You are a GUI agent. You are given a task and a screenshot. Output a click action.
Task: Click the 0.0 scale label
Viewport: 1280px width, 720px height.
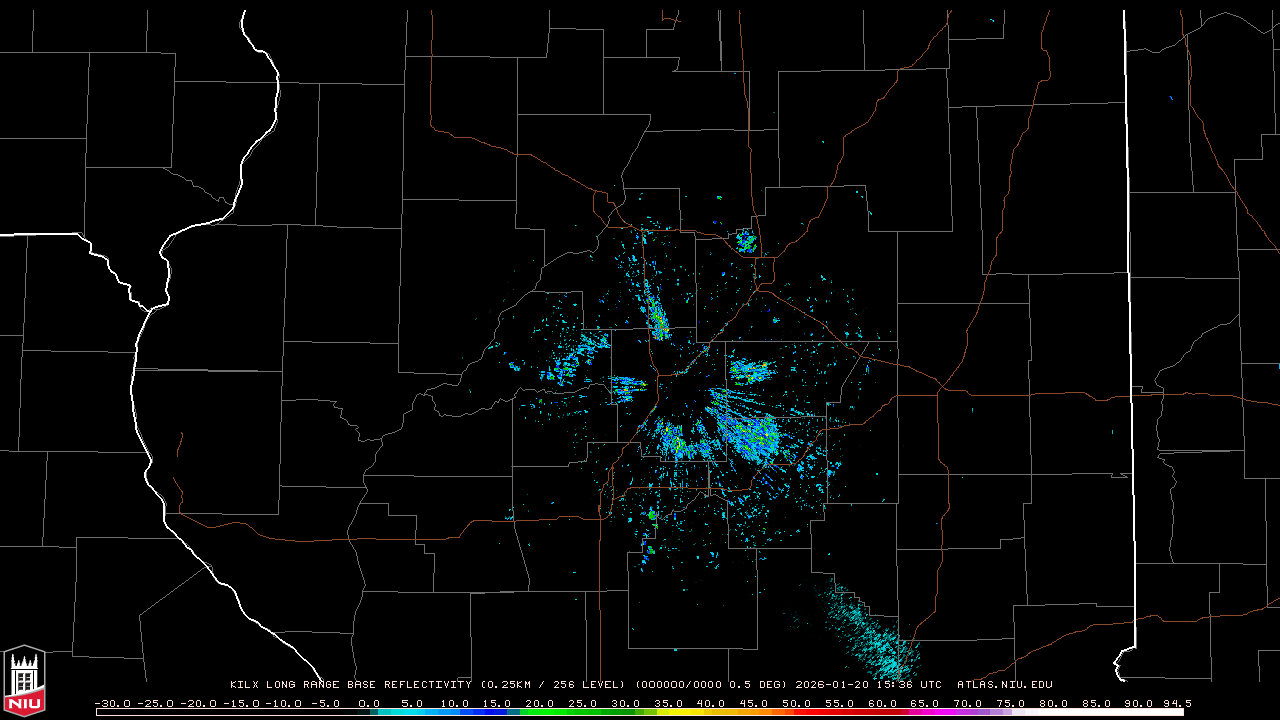(x=369, y=703)
